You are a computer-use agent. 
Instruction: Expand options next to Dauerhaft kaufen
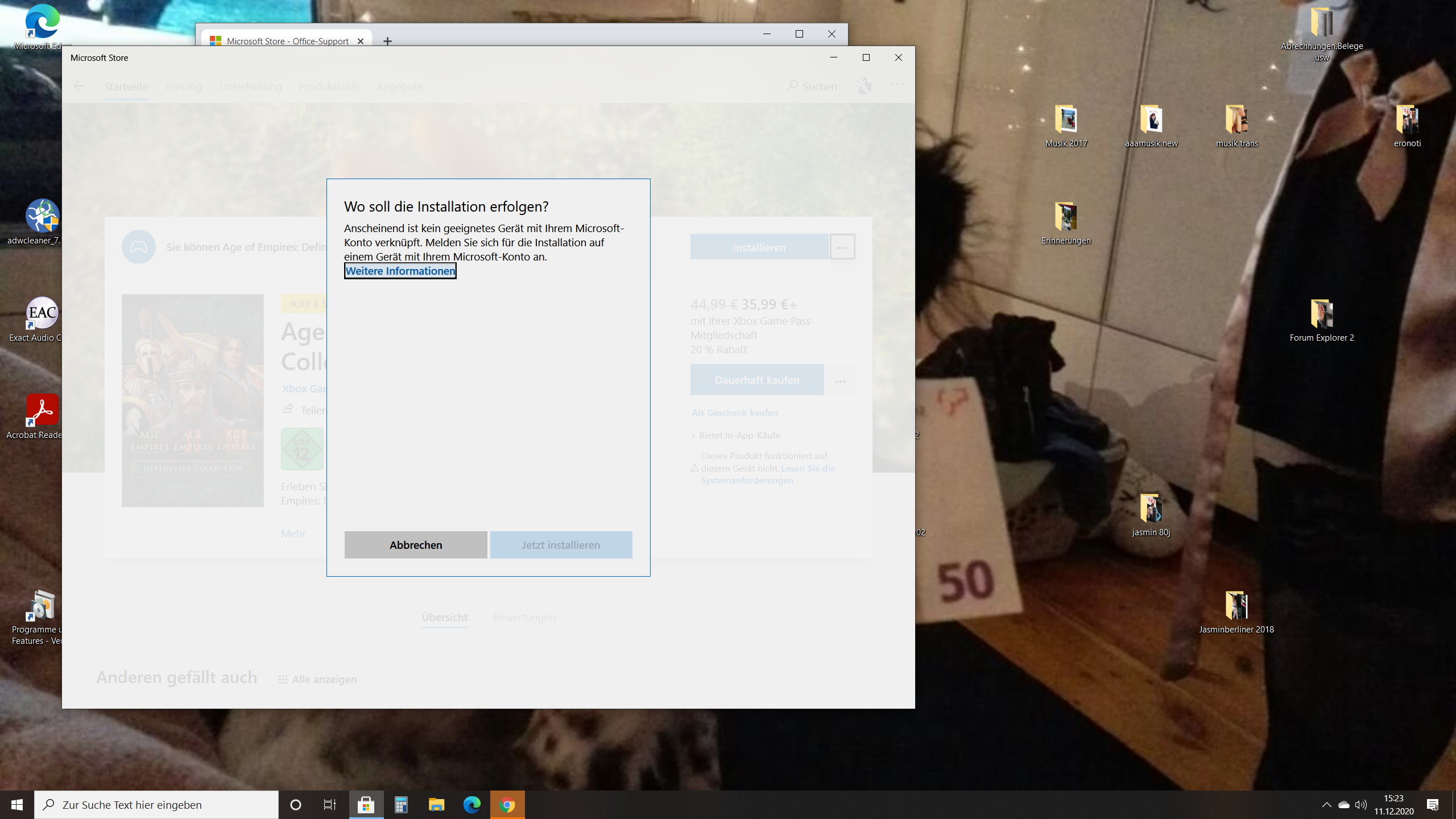point(840,380)
